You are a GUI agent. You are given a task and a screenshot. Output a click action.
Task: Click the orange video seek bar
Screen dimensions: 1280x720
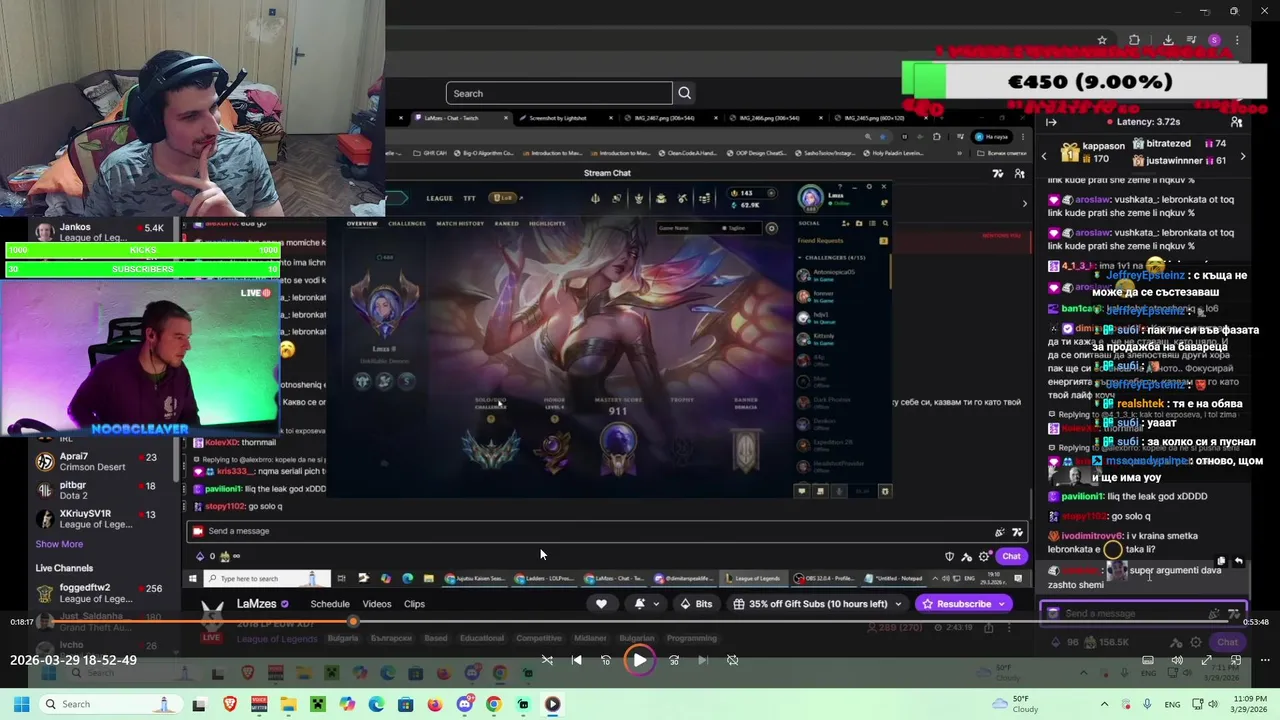coord(640,622)
